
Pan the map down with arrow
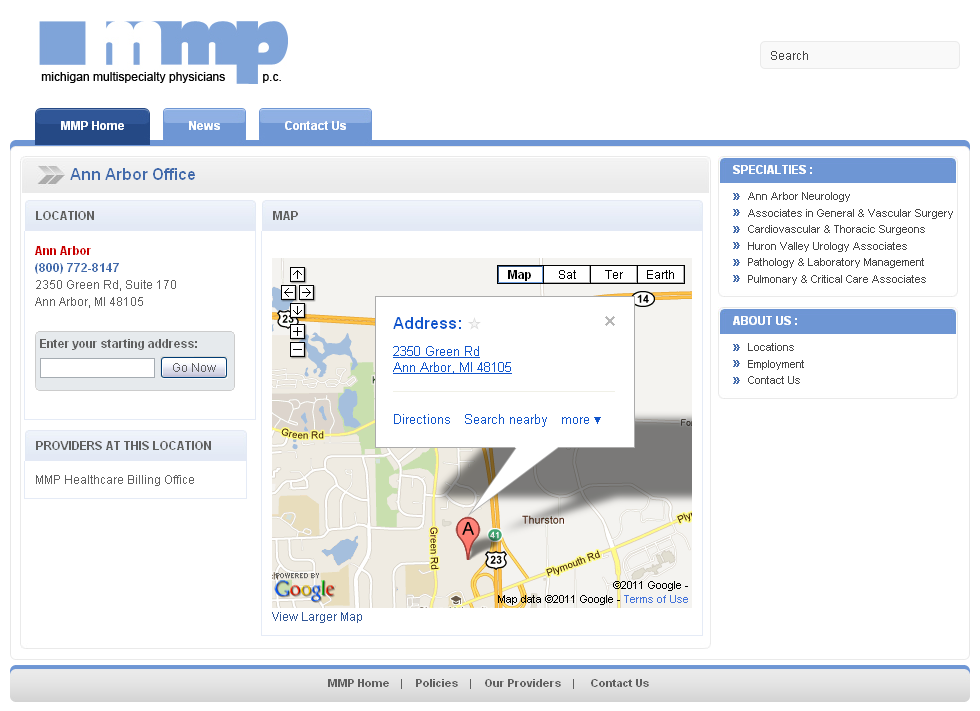click(297, 310)
